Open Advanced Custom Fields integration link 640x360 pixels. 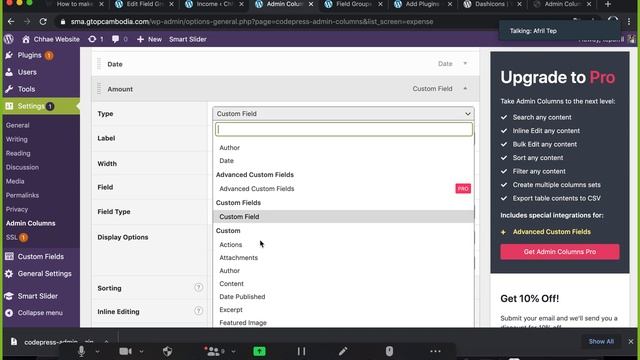551,232
